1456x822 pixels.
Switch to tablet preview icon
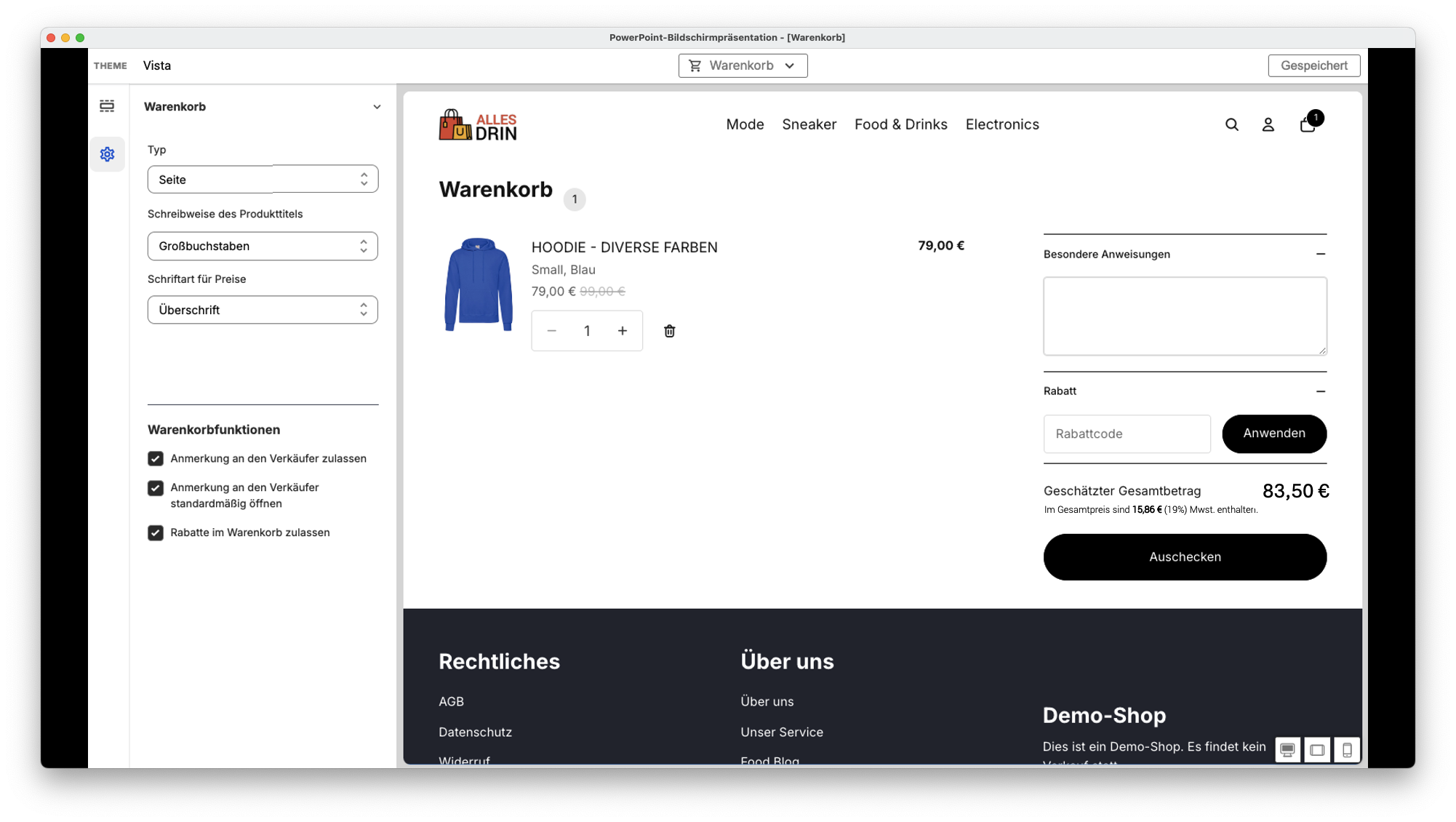1317,750
